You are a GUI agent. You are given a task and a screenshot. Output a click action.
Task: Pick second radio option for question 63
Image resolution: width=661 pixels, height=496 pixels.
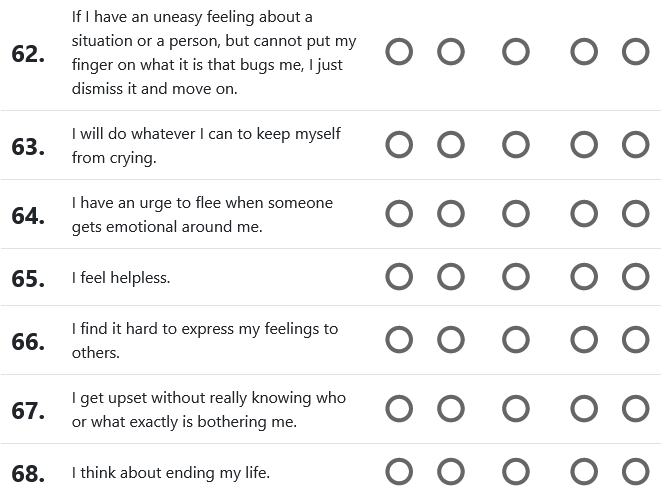click(451, 145)
